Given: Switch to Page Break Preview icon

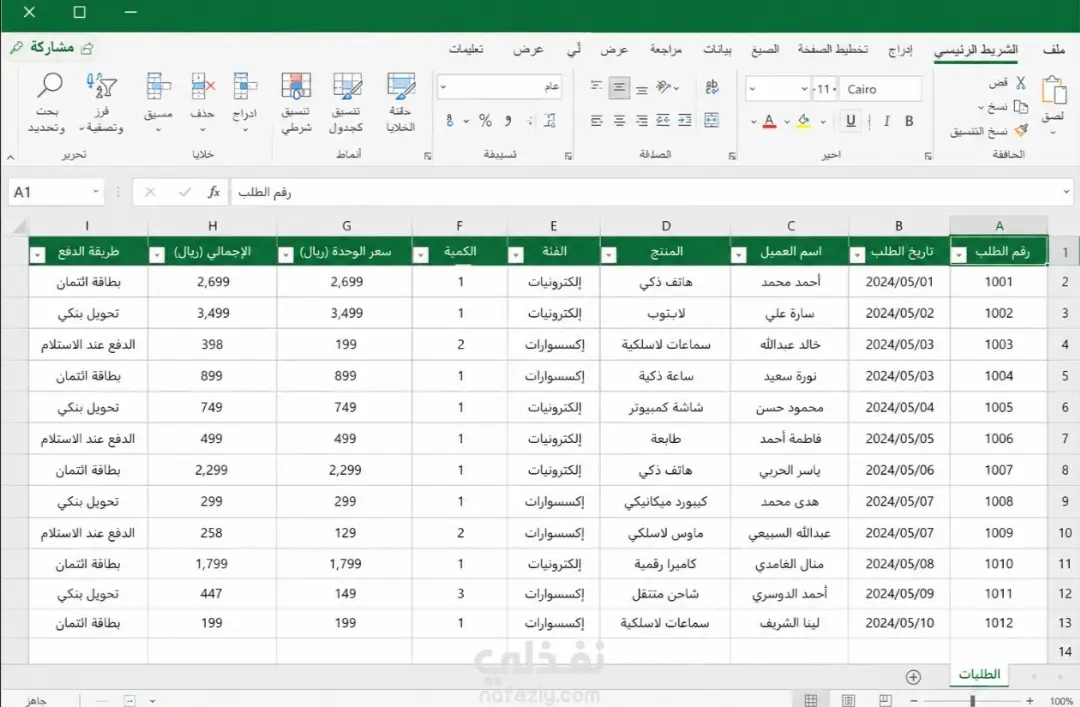Looking at the screenshot, I should 885,700.
